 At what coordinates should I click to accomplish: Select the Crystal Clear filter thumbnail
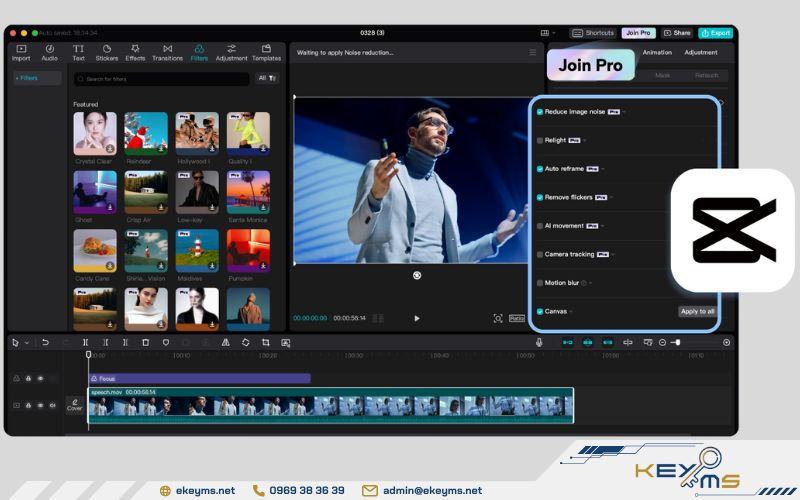tap(94, 133)
